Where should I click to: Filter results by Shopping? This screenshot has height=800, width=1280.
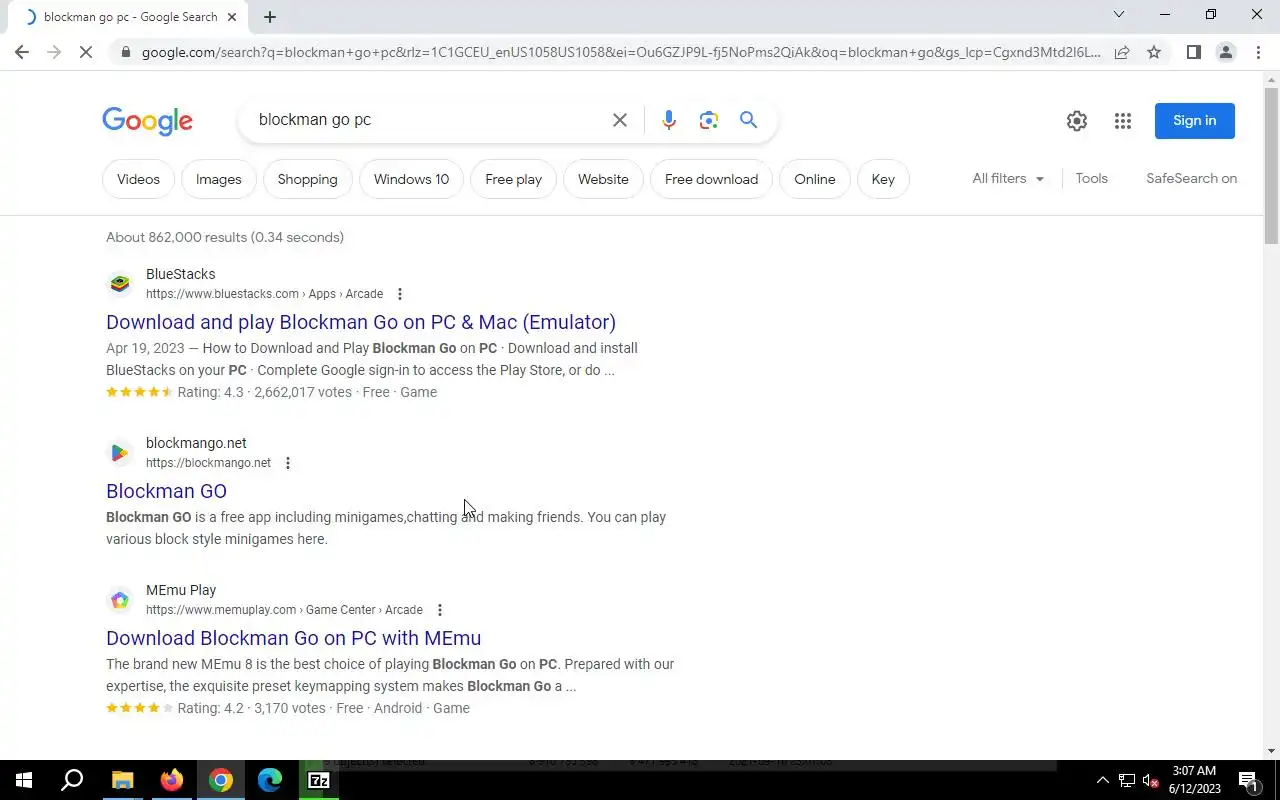pyautogui.click(x=308, y=179)
